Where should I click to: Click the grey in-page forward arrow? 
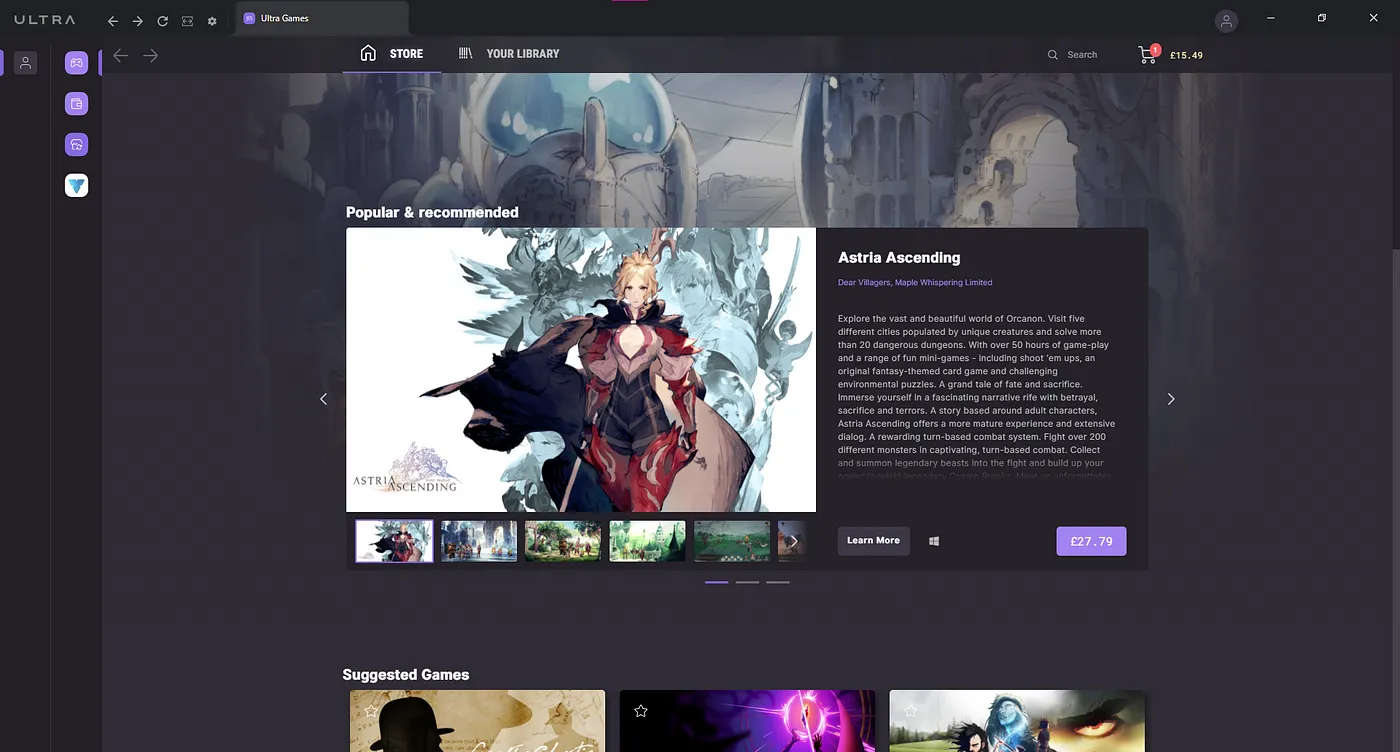(x=150, y=55)
